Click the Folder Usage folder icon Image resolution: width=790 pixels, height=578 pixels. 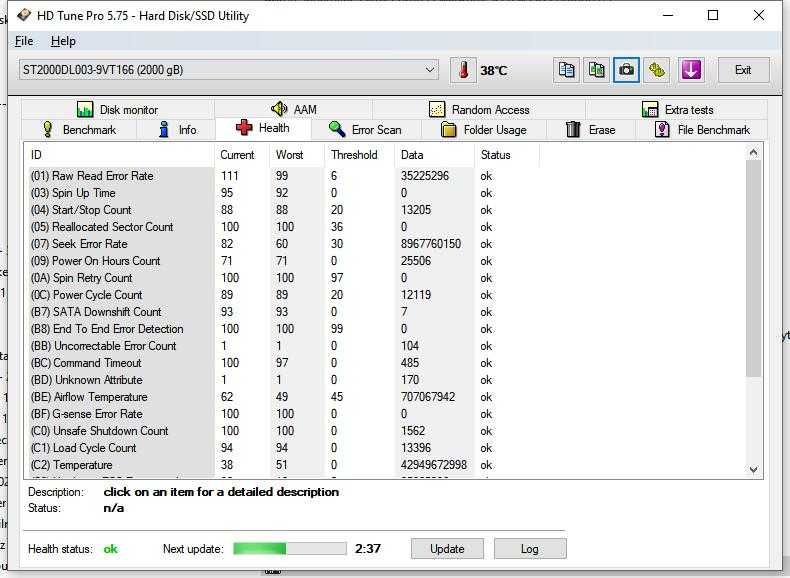tap(448, 130)
